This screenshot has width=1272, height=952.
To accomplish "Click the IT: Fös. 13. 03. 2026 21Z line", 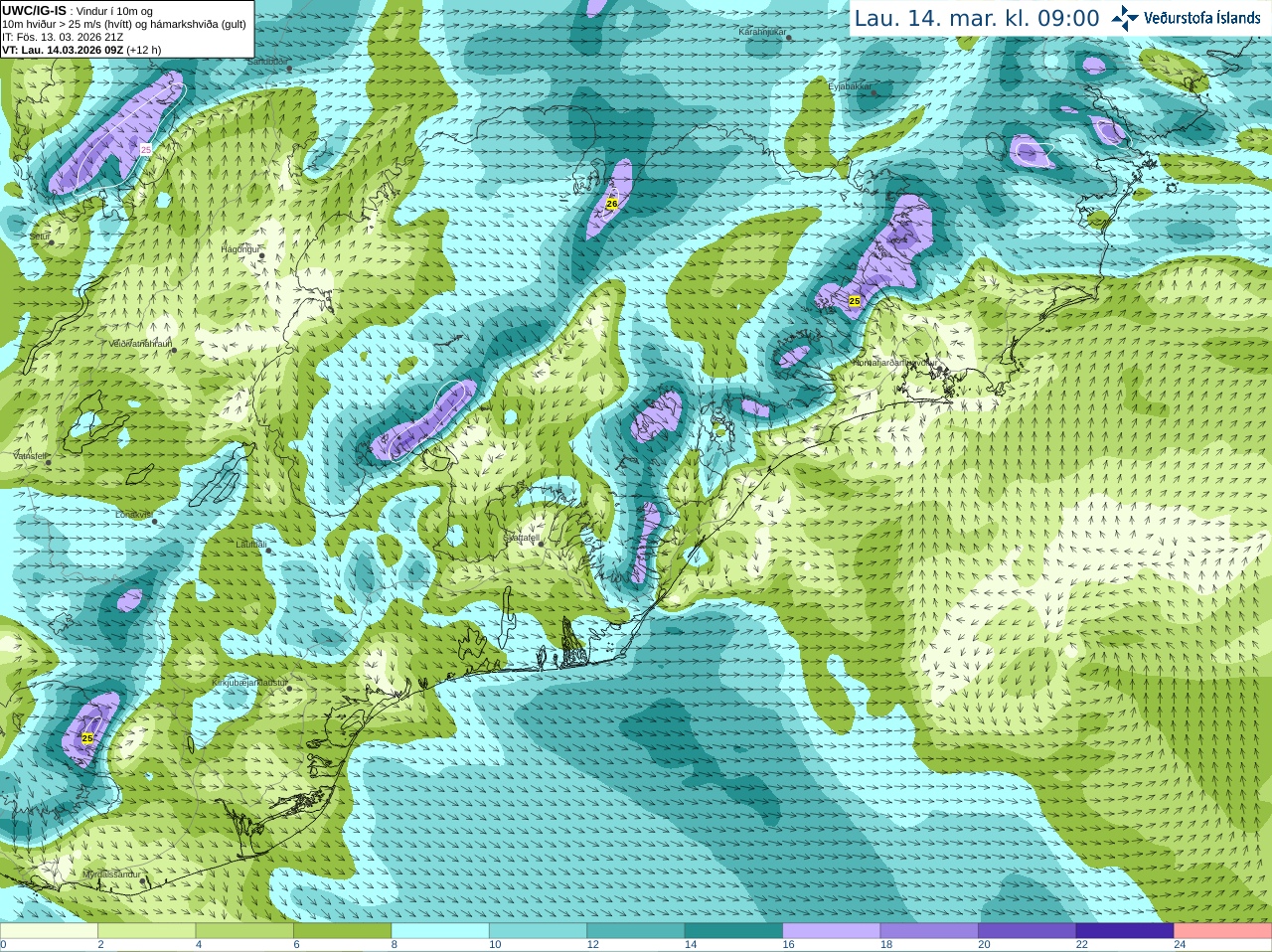I will point(63,37).
